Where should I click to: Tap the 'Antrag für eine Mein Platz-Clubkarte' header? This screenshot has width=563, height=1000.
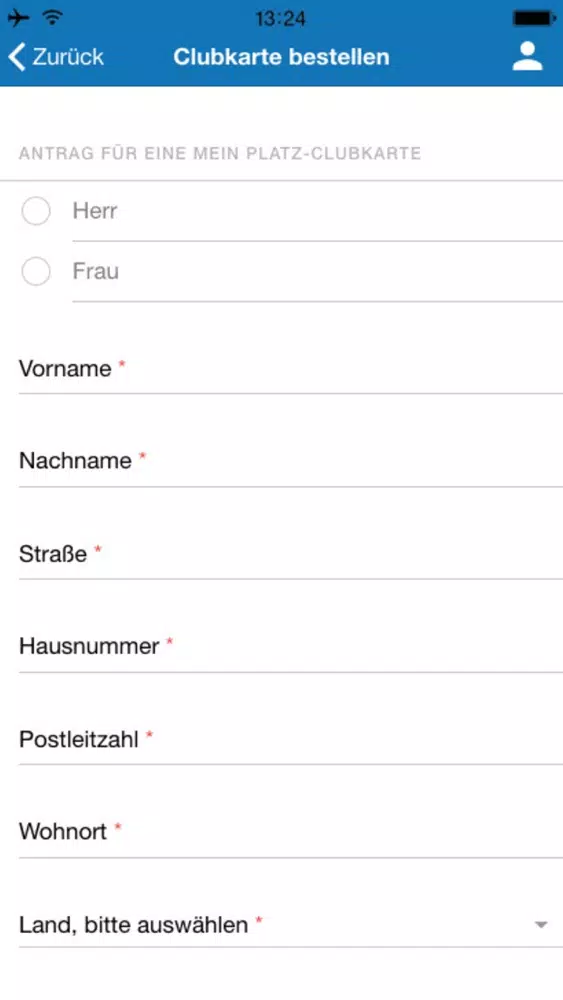(x=220, y=154)
